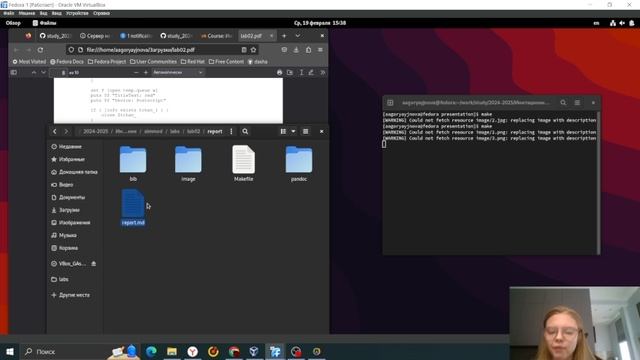640x360 pixels.
Task: Open Другие места in Files sidebar
Action: (74, 295)
